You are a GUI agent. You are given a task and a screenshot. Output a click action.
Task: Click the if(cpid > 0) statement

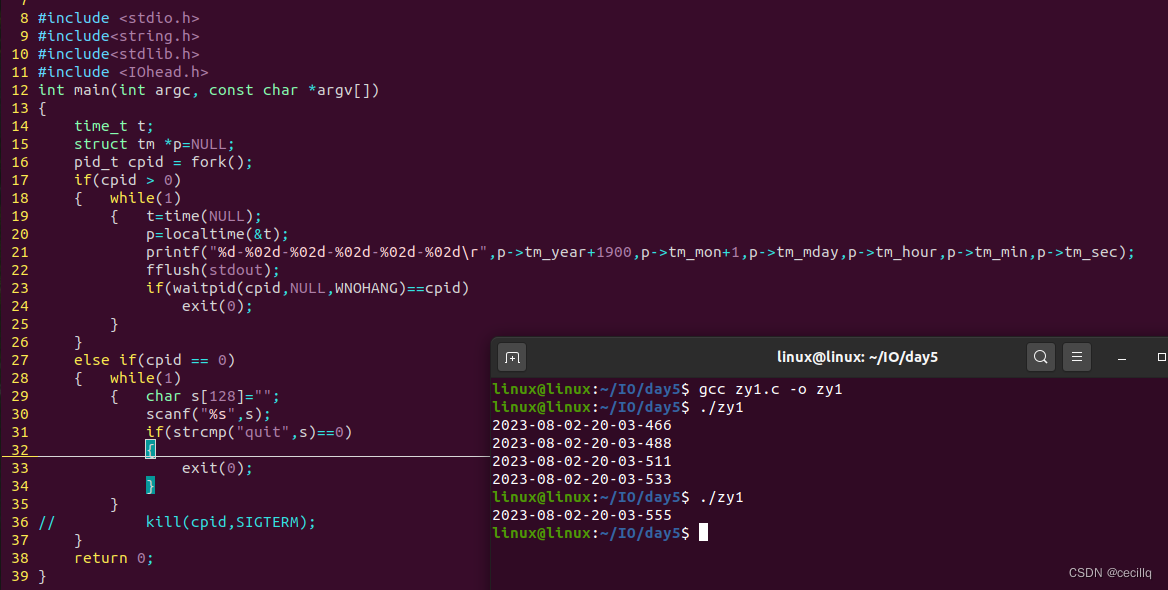127,180
